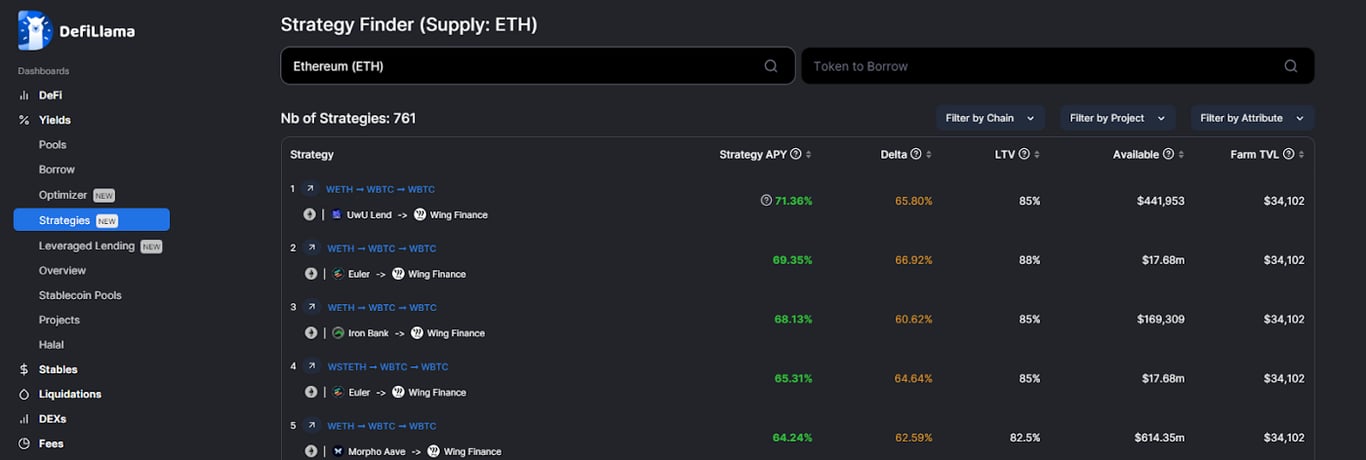Show Available help tooltip icon
The image size is (1366, 460).
point(1169,155)
